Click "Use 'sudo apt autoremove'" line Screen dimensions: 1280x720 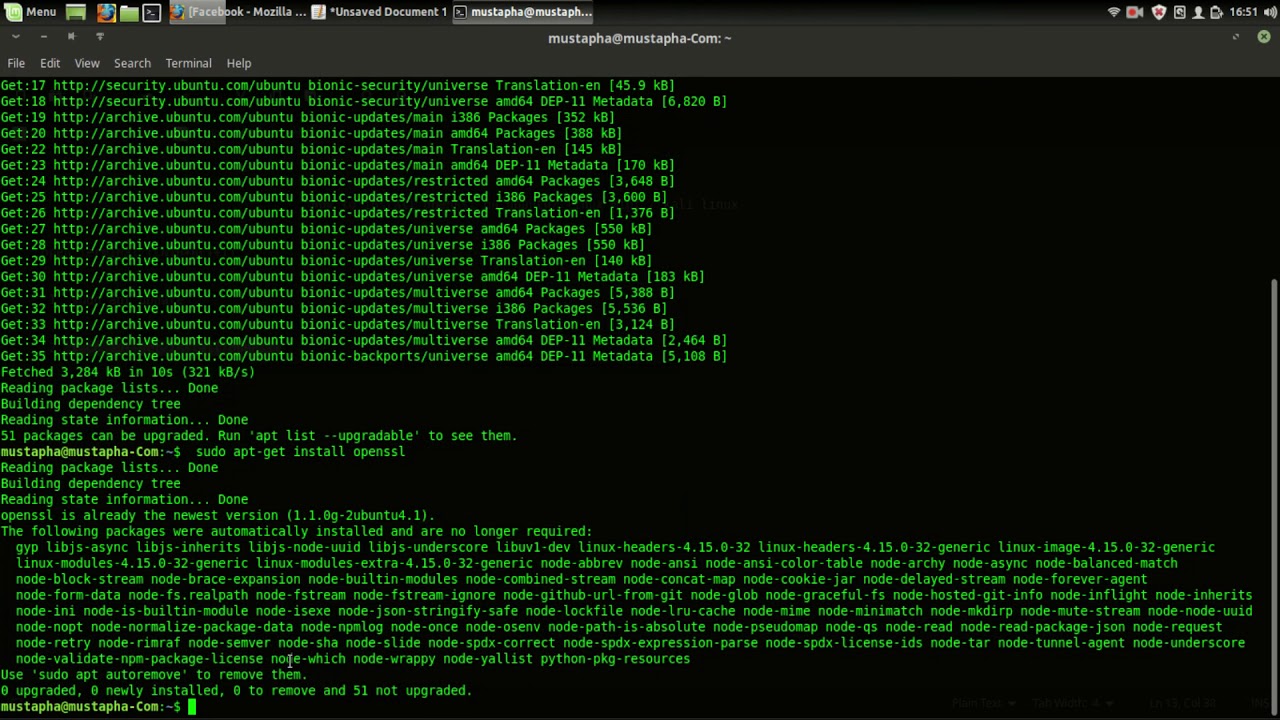tap(154, 675)
